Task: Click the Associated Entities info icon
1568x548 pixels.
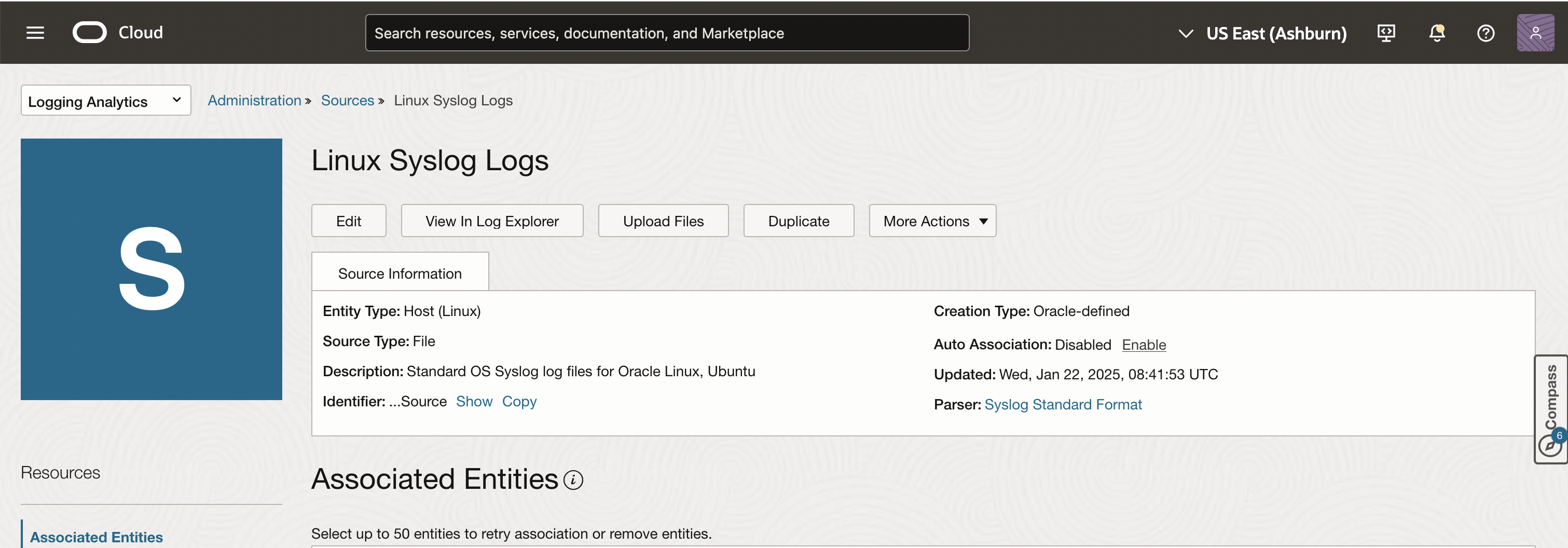Action: pos(573,480)
